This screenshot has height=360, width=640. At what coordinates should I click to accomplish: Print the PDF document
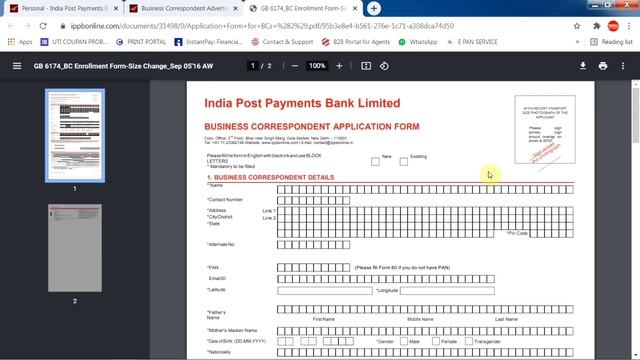(x=603, y=66)
